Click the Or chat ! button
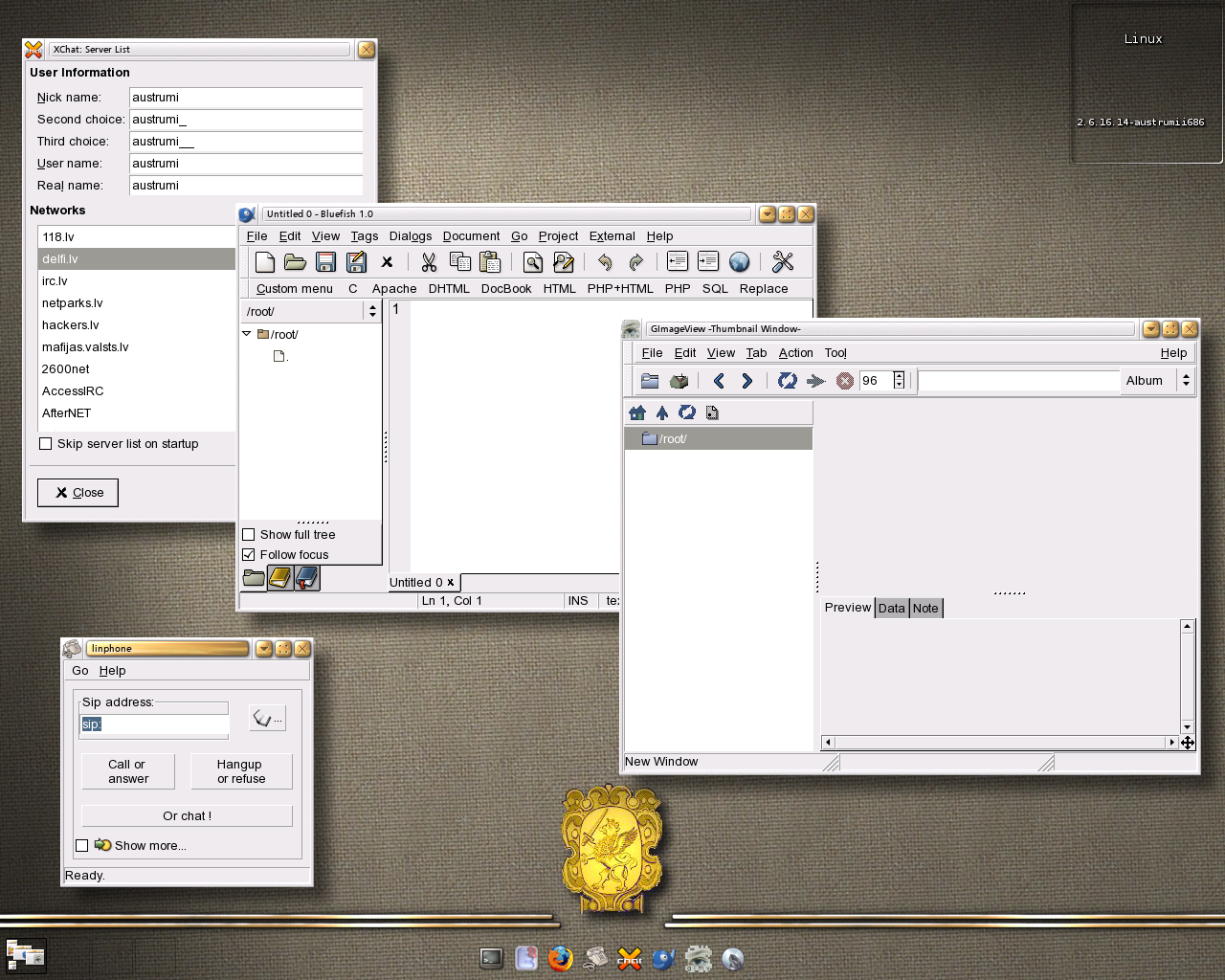The width and height of the screenshot is (1225, 980). click(187, 815)
